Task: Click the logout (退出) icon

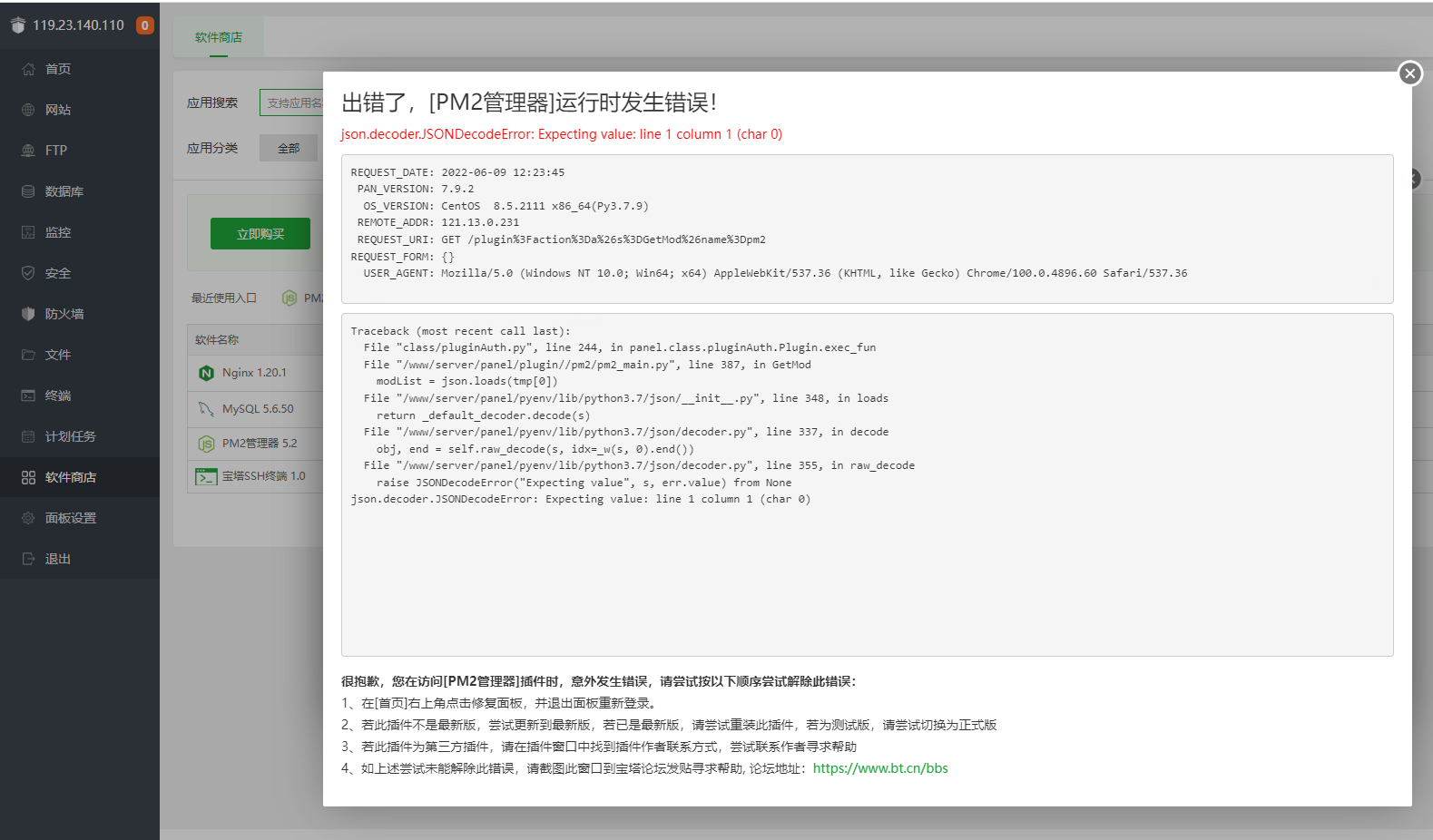Action: pos(28,559)
